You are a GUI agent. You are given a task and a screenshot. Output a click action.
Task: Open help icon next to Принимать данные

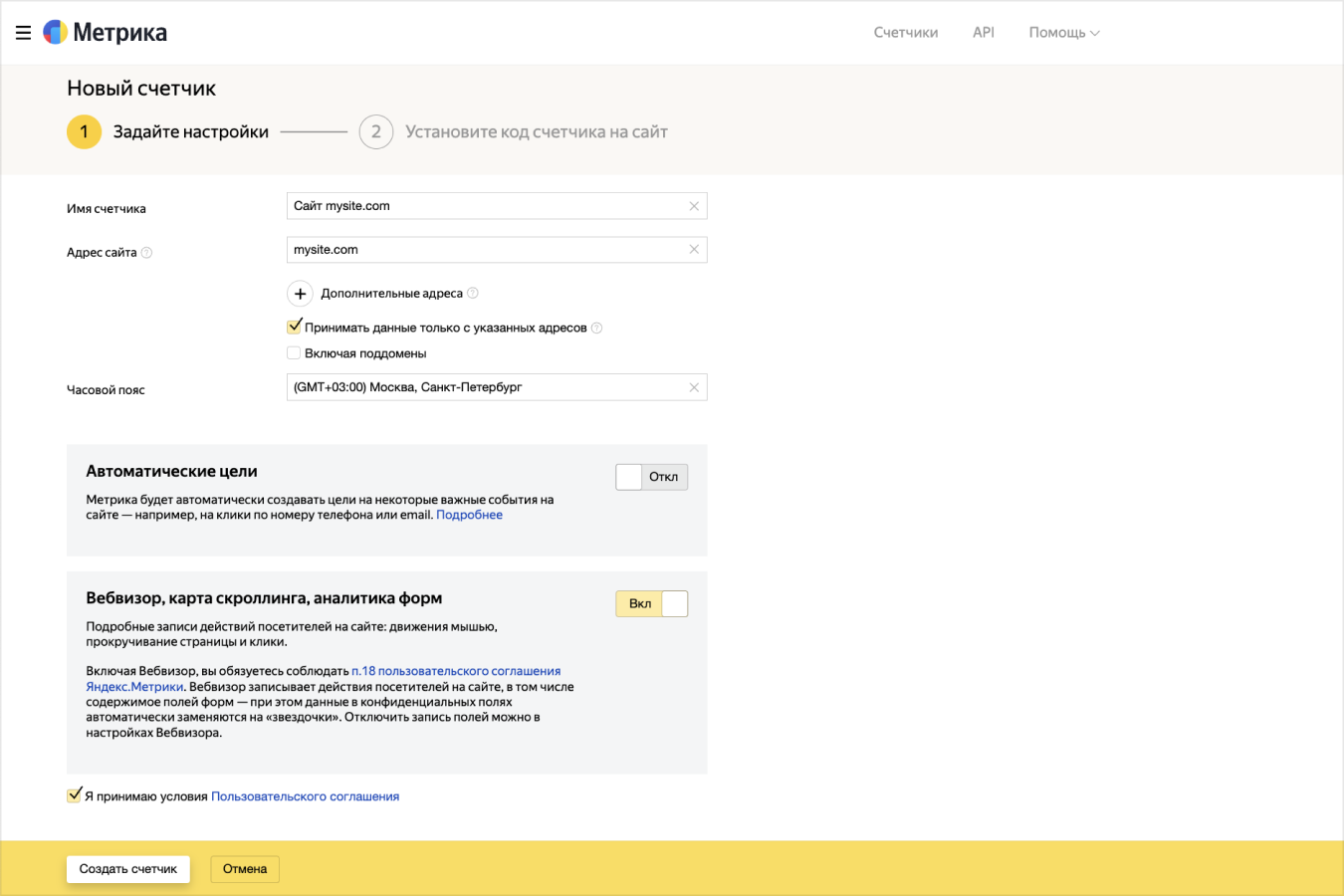tap(596, 328)
